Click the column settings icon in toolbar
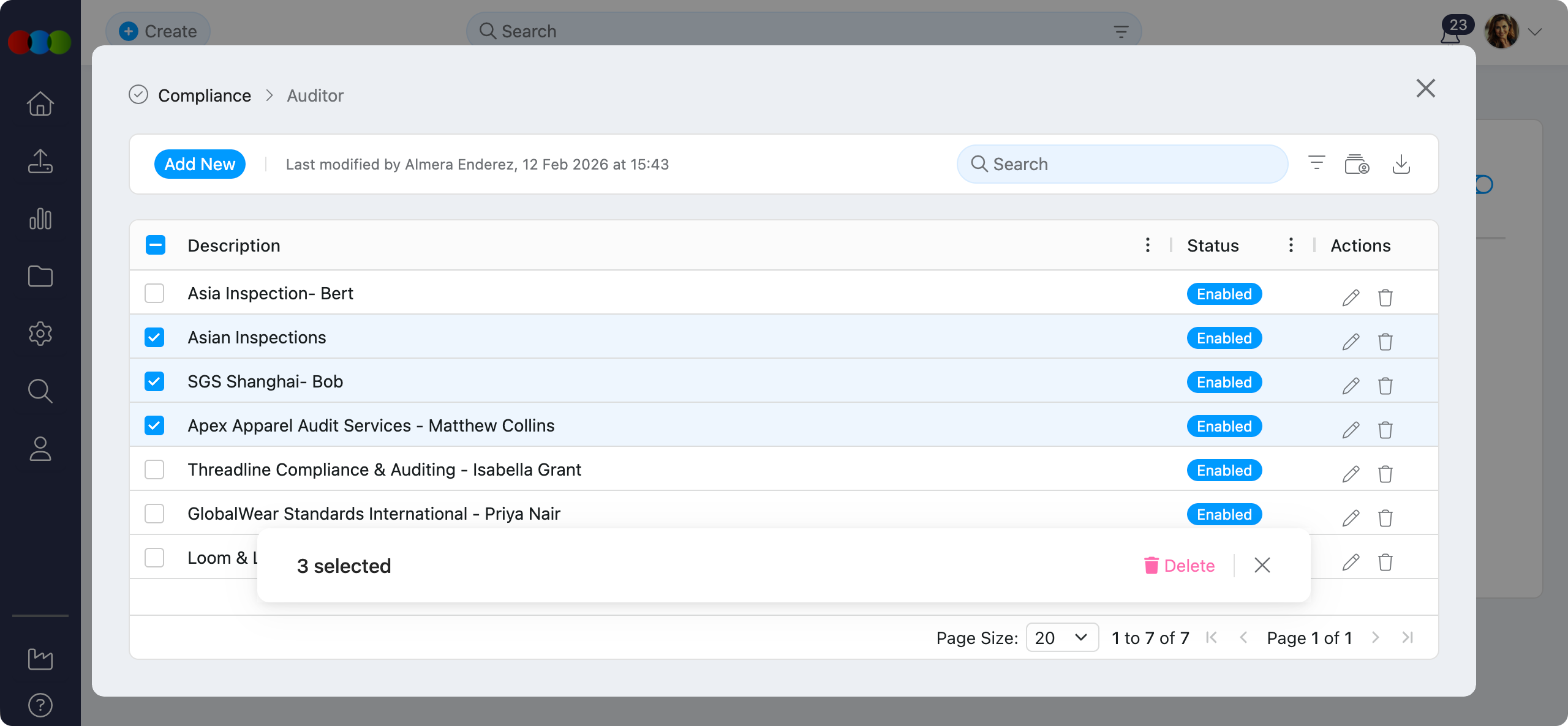Viewport: 1568px width, 726px height. [x=1356, y=164]
